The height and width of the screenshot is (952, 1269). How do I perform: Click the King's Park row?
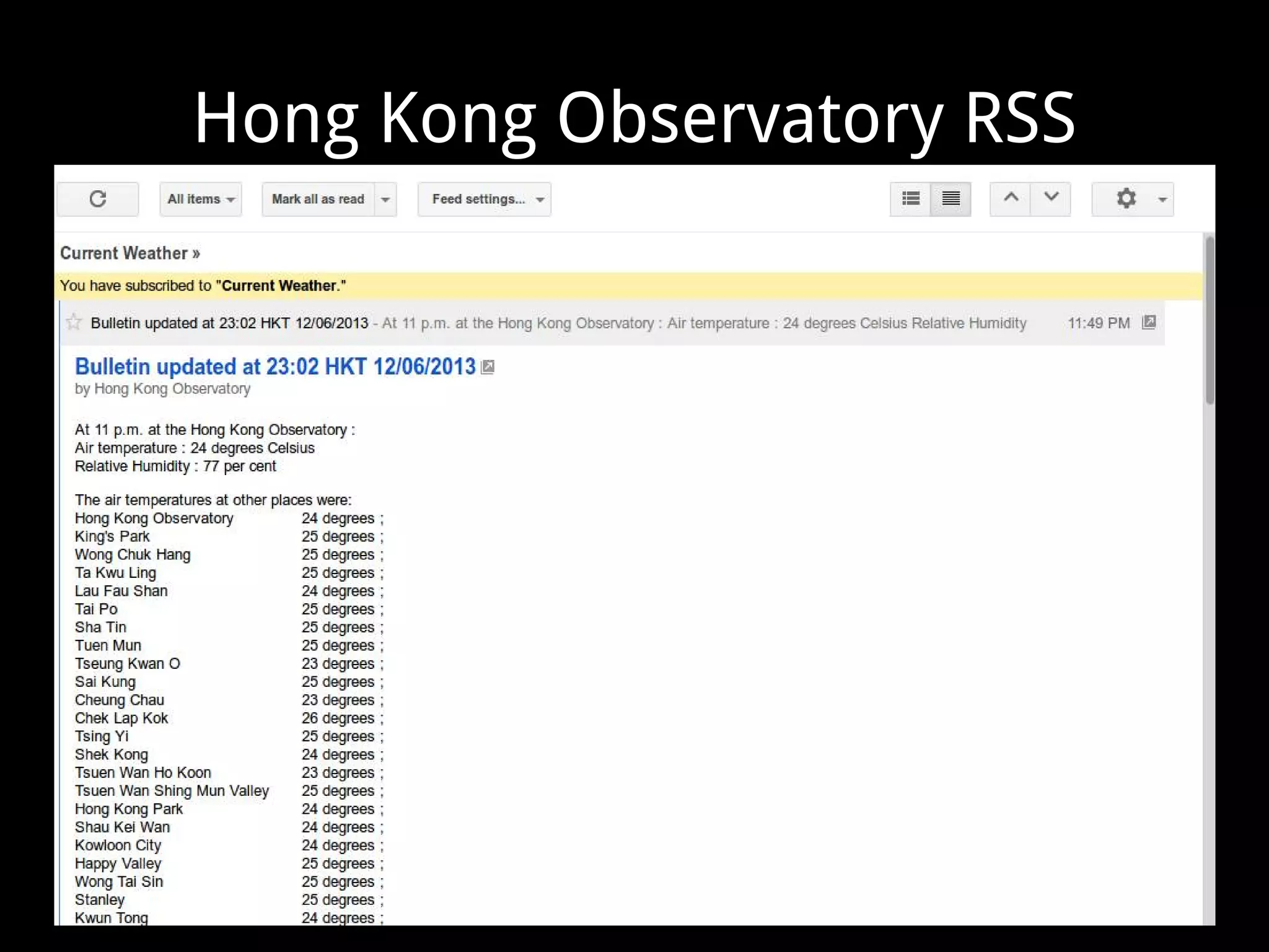[229, 536]
